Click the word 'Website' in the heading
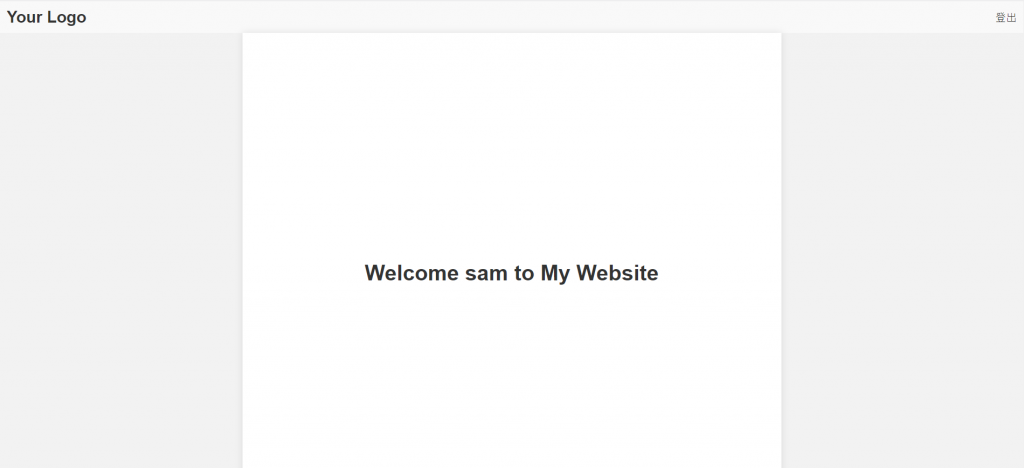This screenshot has height=468, width=1024. pos(617,273)
